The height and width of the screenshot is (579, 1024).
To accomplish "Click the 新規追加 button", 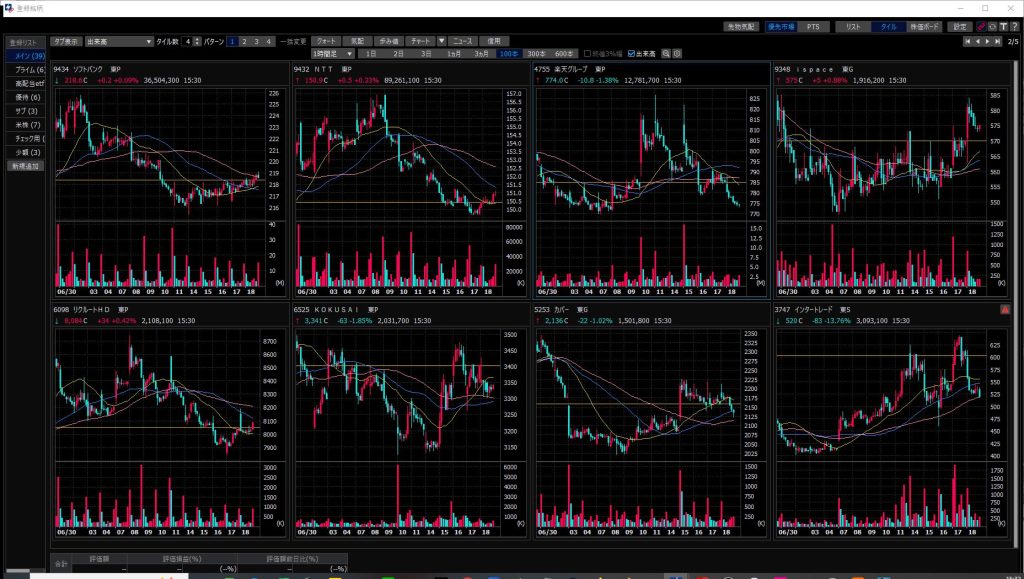I will (x=24, y=166).
